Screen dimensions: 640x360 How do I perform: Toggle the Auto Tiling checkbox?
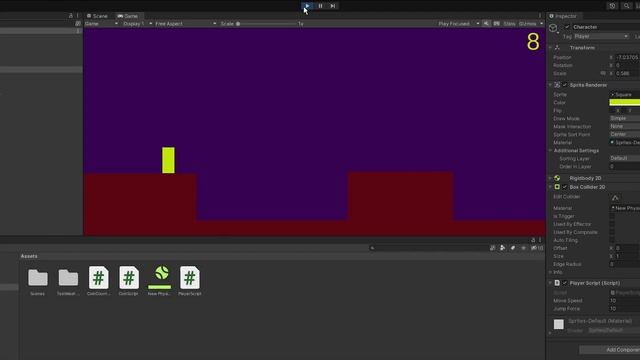click(x=612, y=240)
